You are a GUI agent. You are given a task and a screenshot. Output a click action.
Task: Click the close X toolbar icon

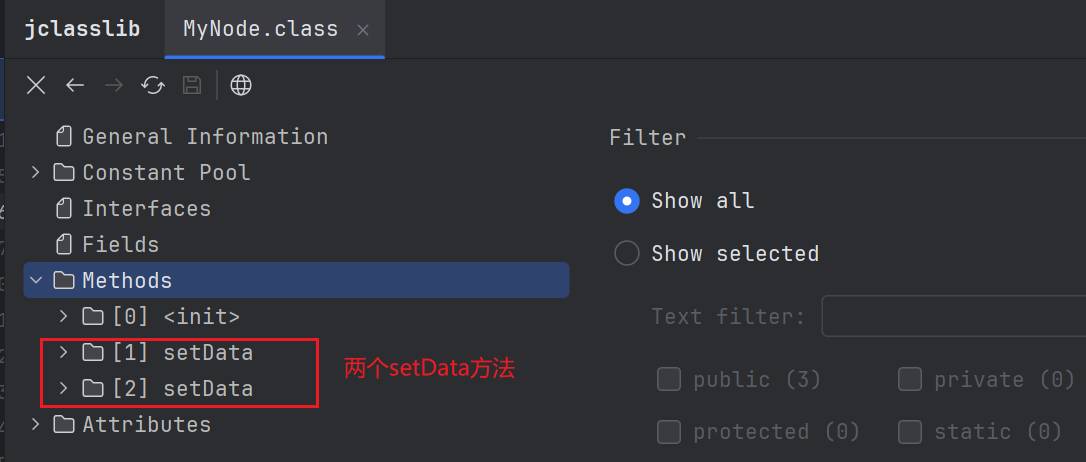[x=36, y=85]
